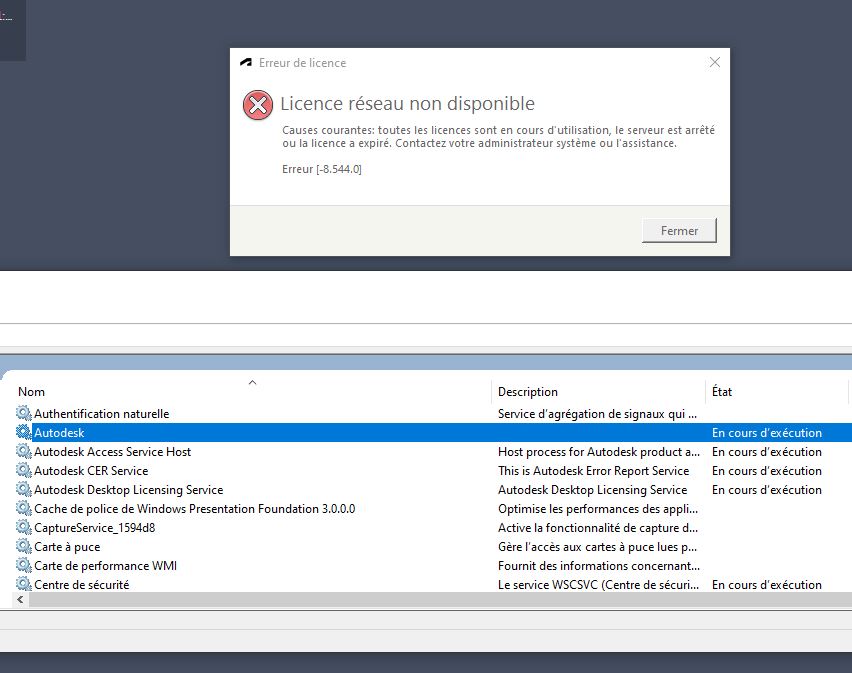Close the Erreur de licence dialog
852x673 pixels.
[715, 62]
